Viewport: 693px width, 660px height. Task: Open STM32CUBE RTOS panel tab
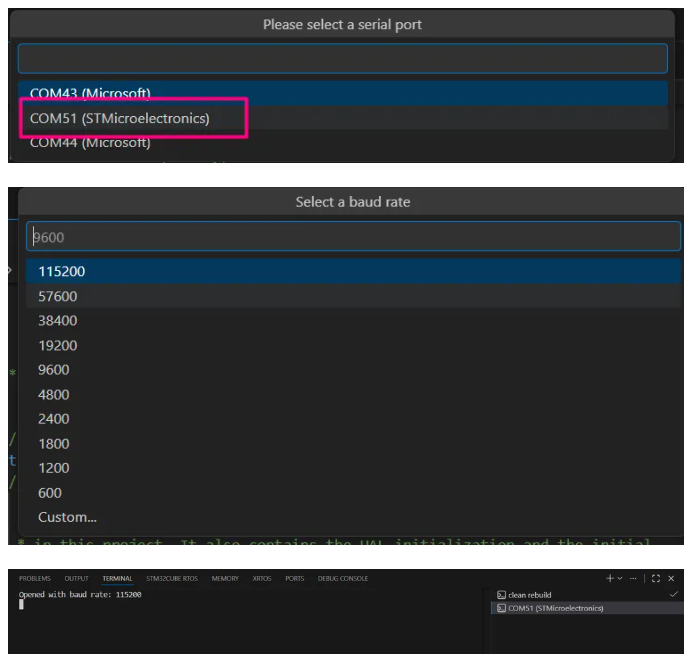click(172, 578)
